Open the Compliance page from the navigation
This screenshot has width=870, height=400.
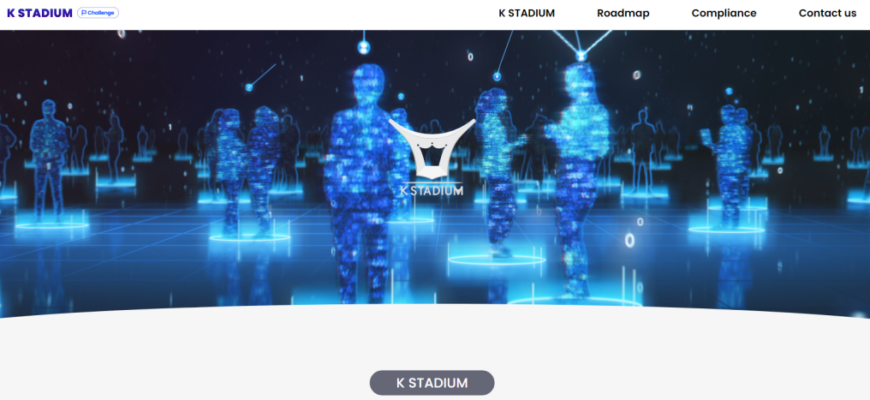724,13
